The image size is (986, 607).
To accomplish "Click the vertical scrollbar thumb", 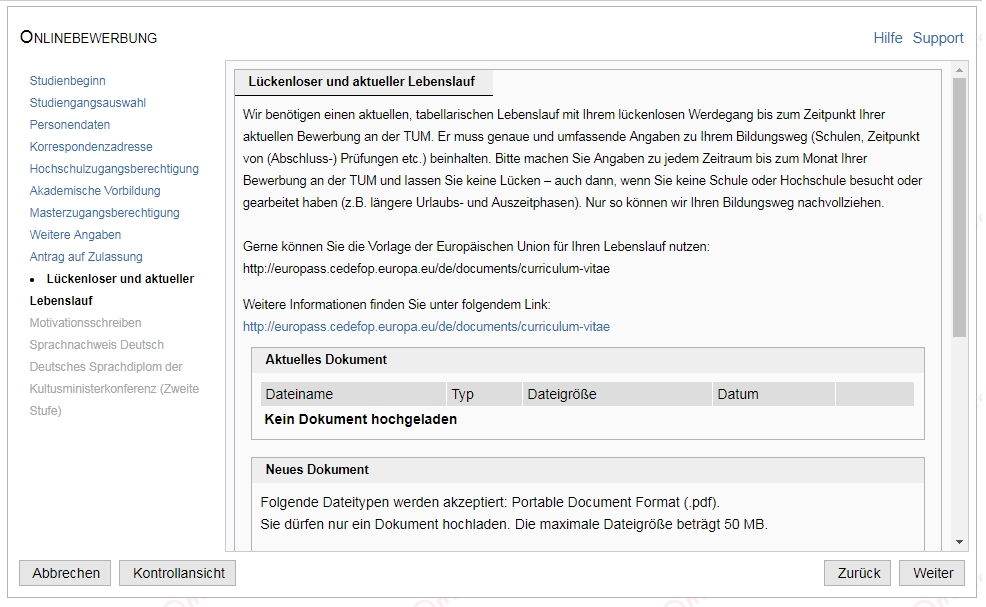I will tap(959, 207).
